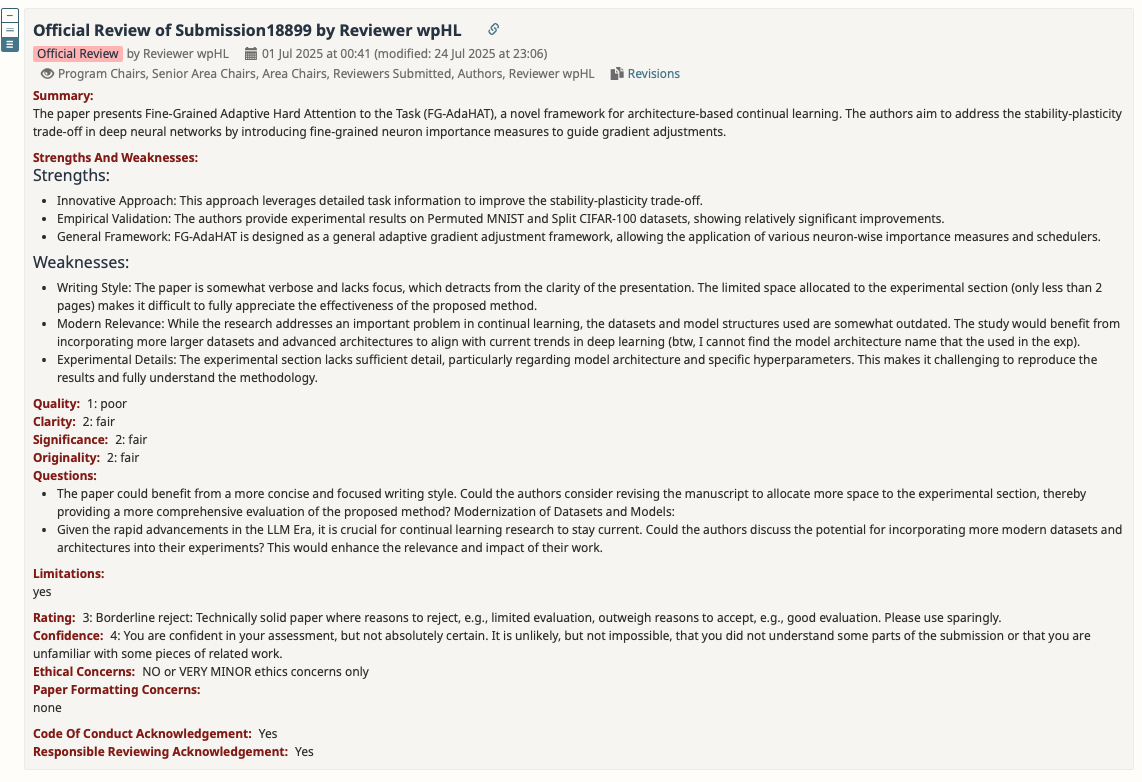Click the pink Official Review badge

tap(78, 54)
